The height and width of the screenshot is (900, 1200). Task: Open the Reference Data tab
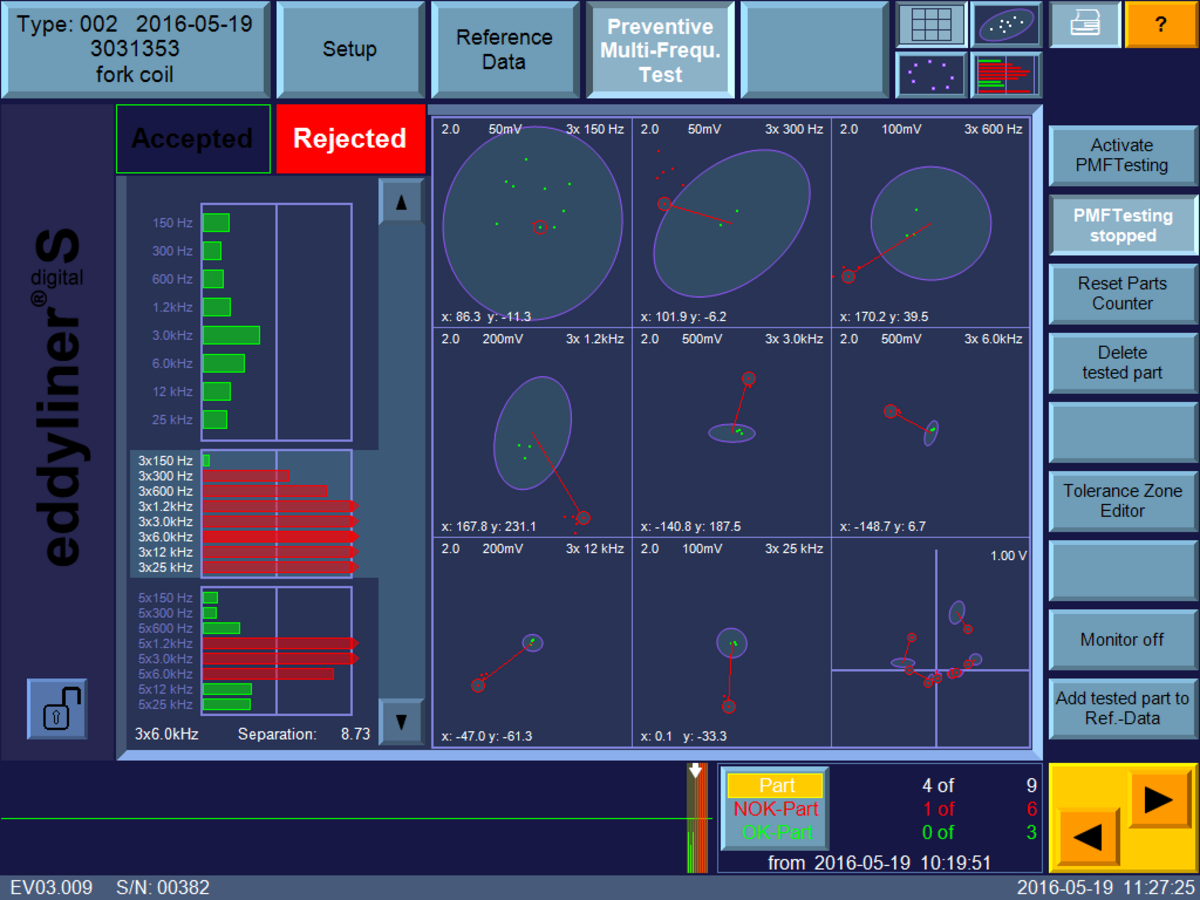tap(504, 48)
